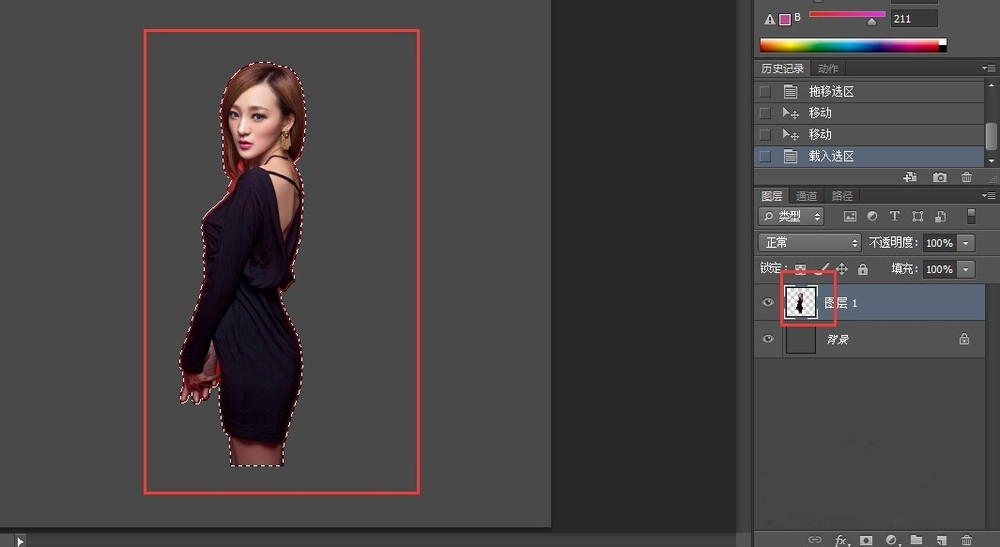Create a new layer

941,541
